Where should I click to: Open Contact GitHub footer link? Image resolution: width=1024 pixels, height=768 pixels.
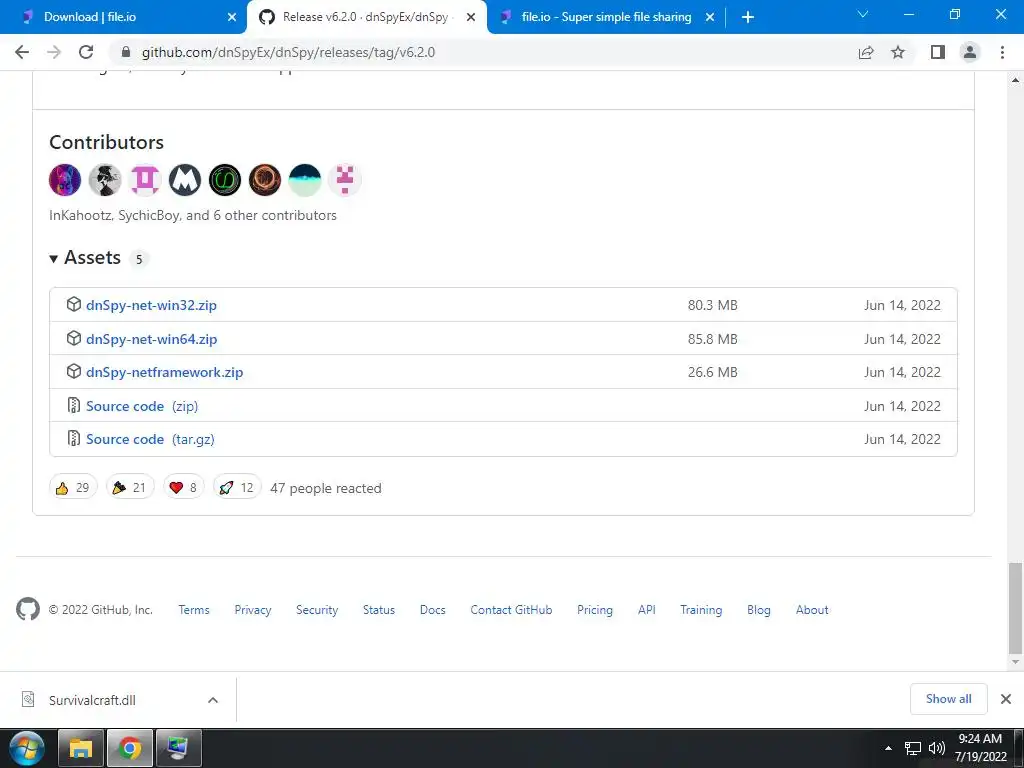point(511,609)
